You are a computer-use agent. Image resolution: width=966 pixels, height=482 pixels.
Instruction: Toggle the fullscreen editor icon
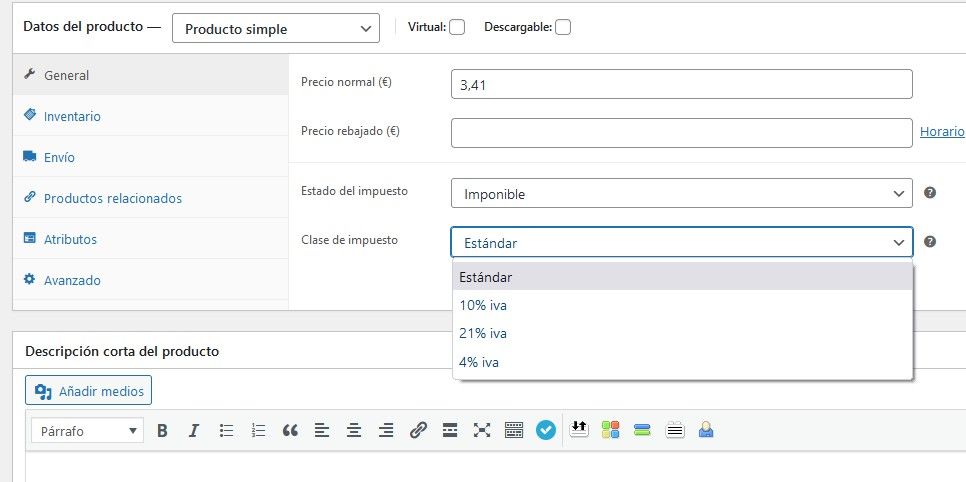(x=482, y=430)
